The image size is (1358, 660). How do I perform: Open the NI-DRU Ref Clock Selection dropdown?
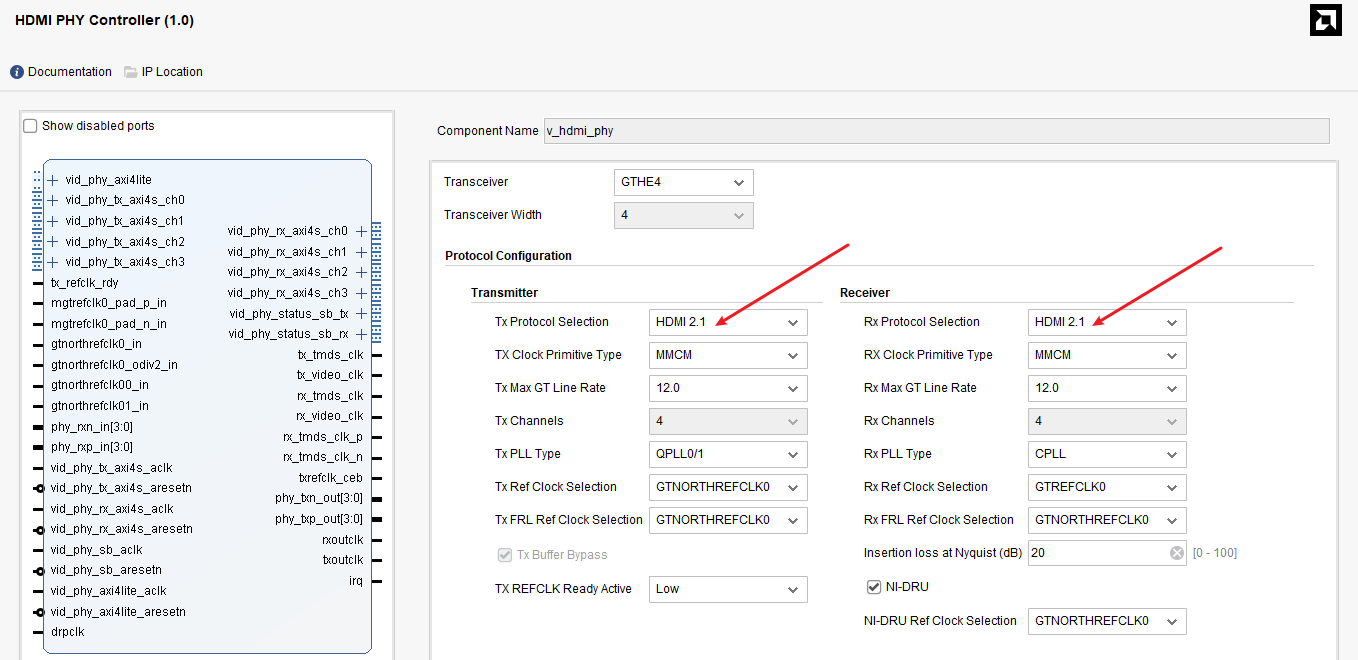(x=1107, y=621)
